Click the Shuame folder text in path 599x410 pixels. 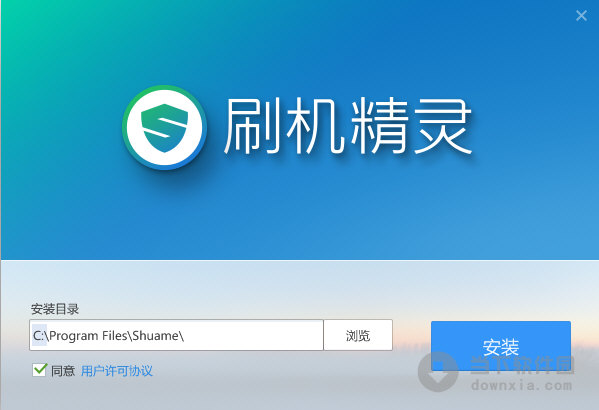point(155,335)
